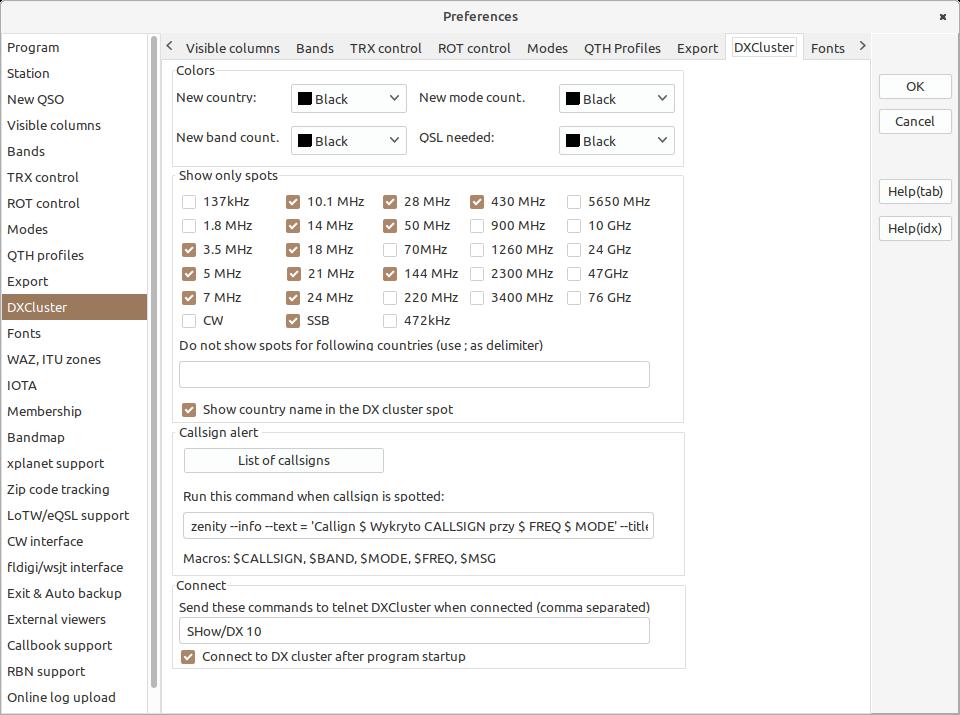960x715 pixels.
Task: Open the New mode count color dropdown
Action: [x=617, y=99]
